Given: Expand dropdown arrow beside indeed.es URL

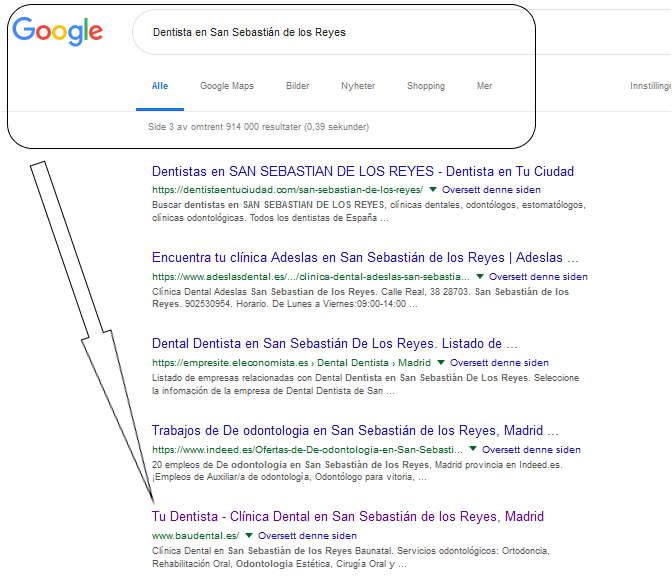Looking at the screenshot, I should coord(473,449).
